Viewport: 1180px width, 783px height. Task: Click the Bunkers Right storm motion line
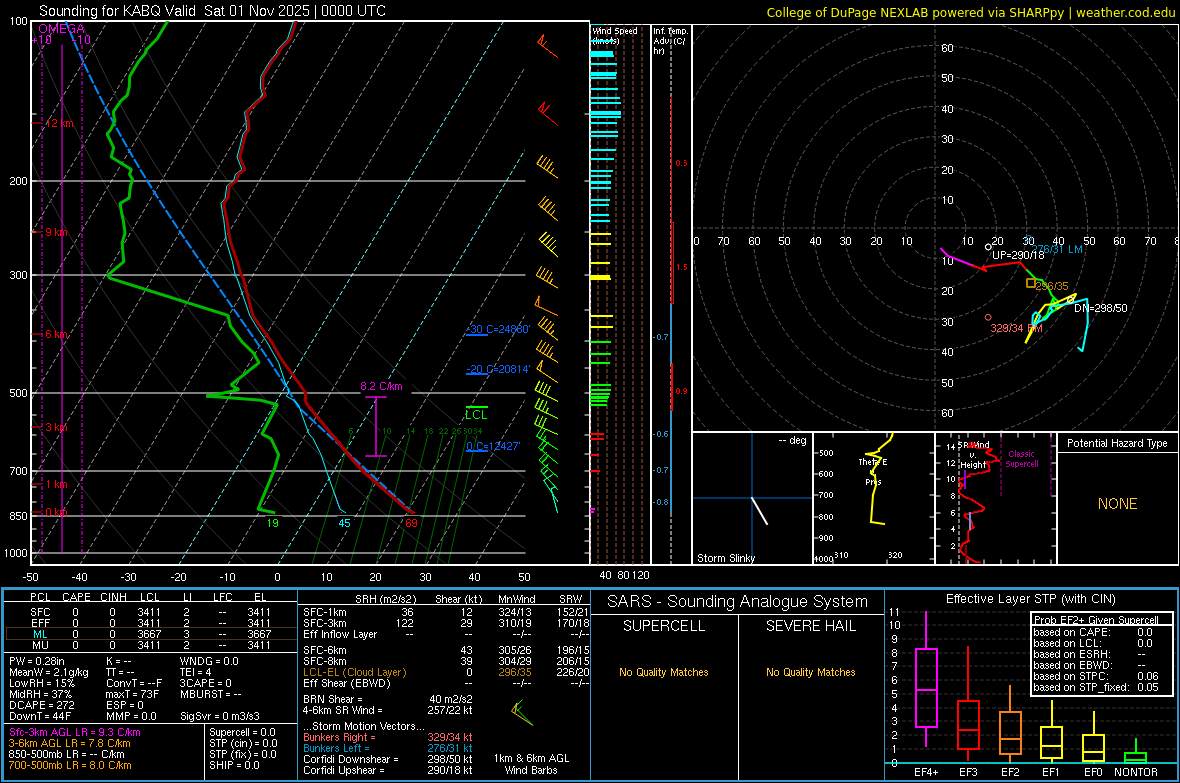388,737
